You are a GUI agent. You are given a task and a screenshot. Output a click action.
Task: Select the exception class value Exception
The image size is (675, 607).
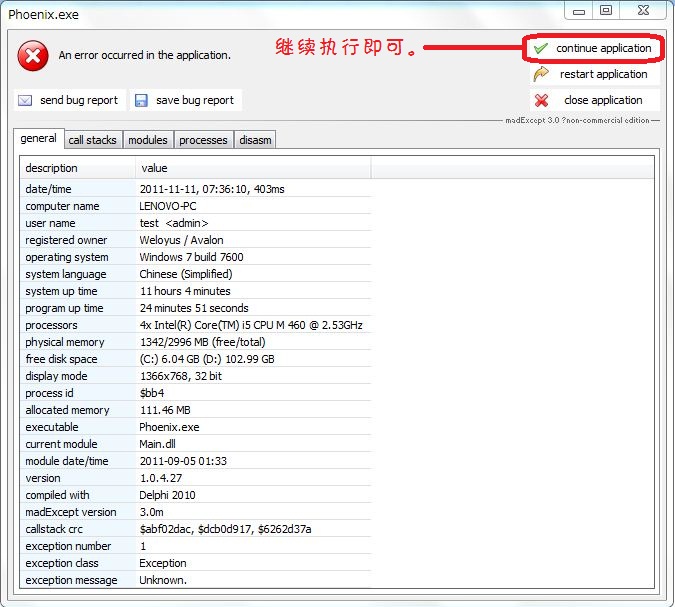click(x=163, y=563)
